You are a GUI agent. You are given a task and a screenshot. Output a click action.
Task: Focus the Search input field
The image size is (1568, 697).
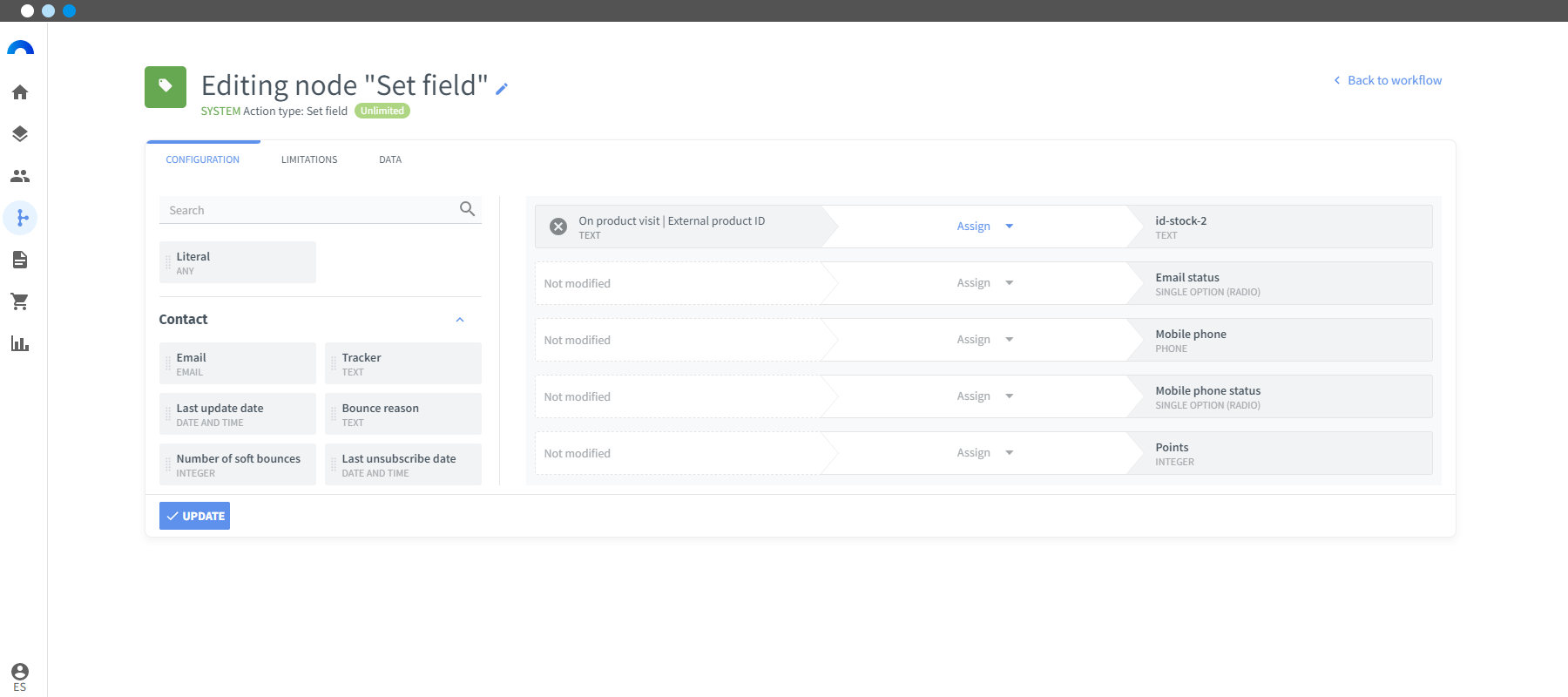309,210
